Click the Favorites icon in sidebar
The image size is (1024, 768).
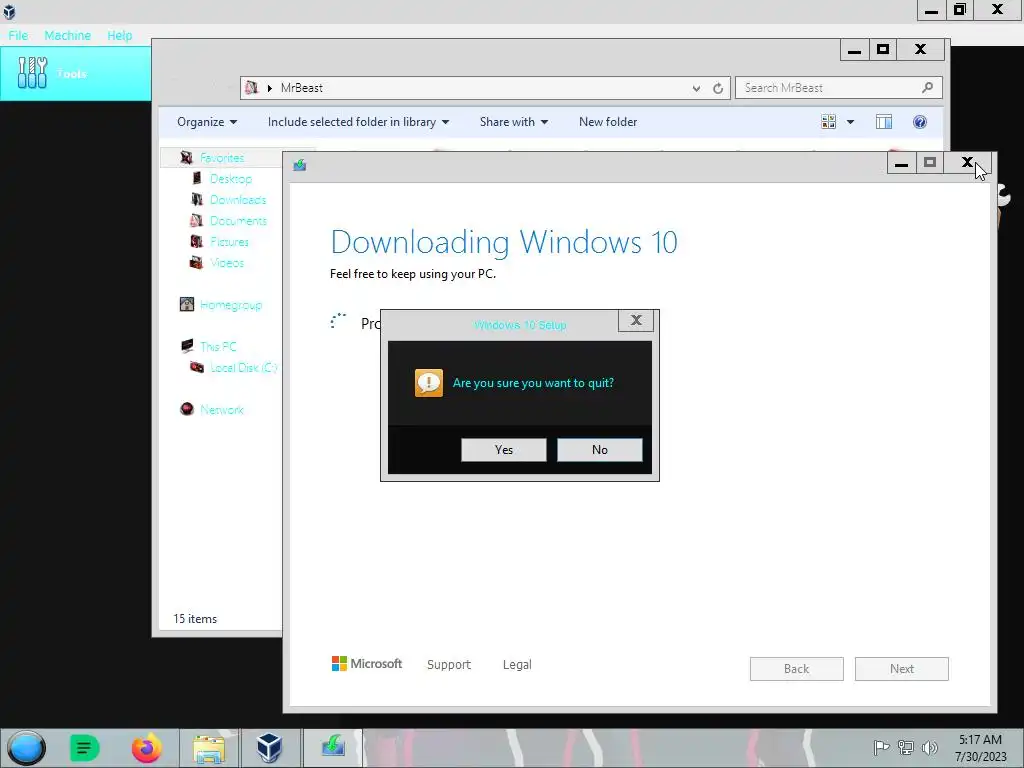click(x=187, y=157)
